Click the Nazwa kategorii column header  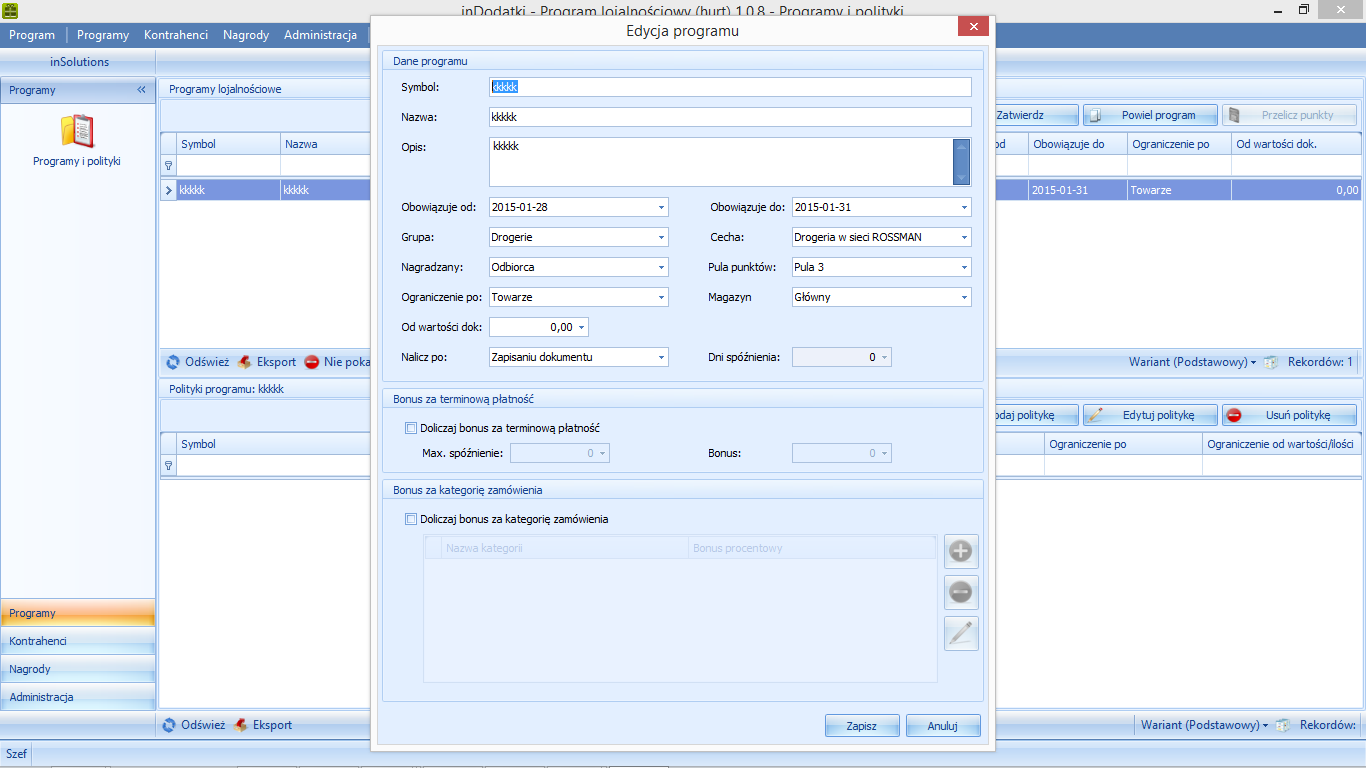(565, 548)
